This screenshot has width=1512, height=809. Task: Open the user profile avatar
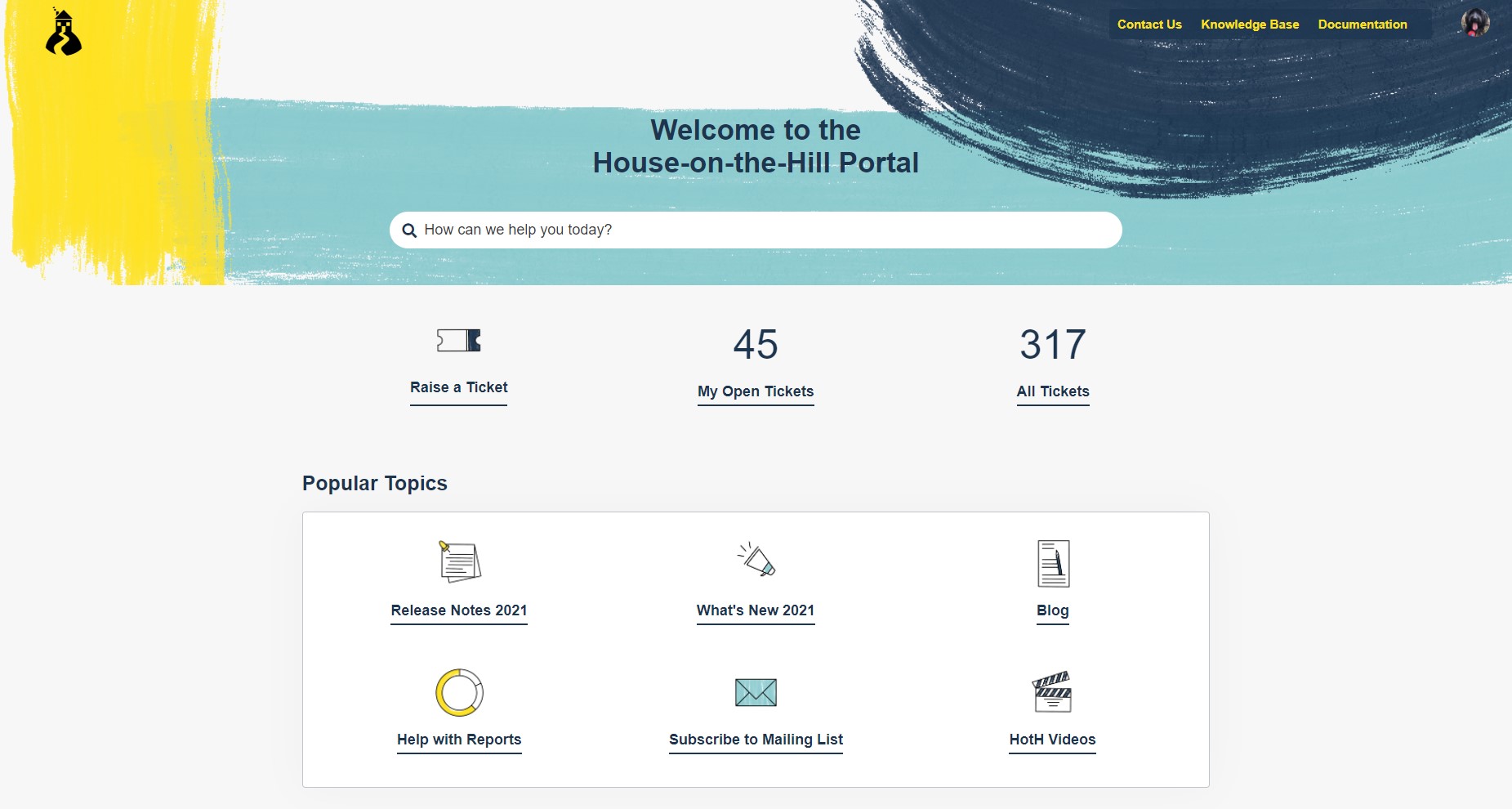pyautogui.click(x=1474, y=23)
